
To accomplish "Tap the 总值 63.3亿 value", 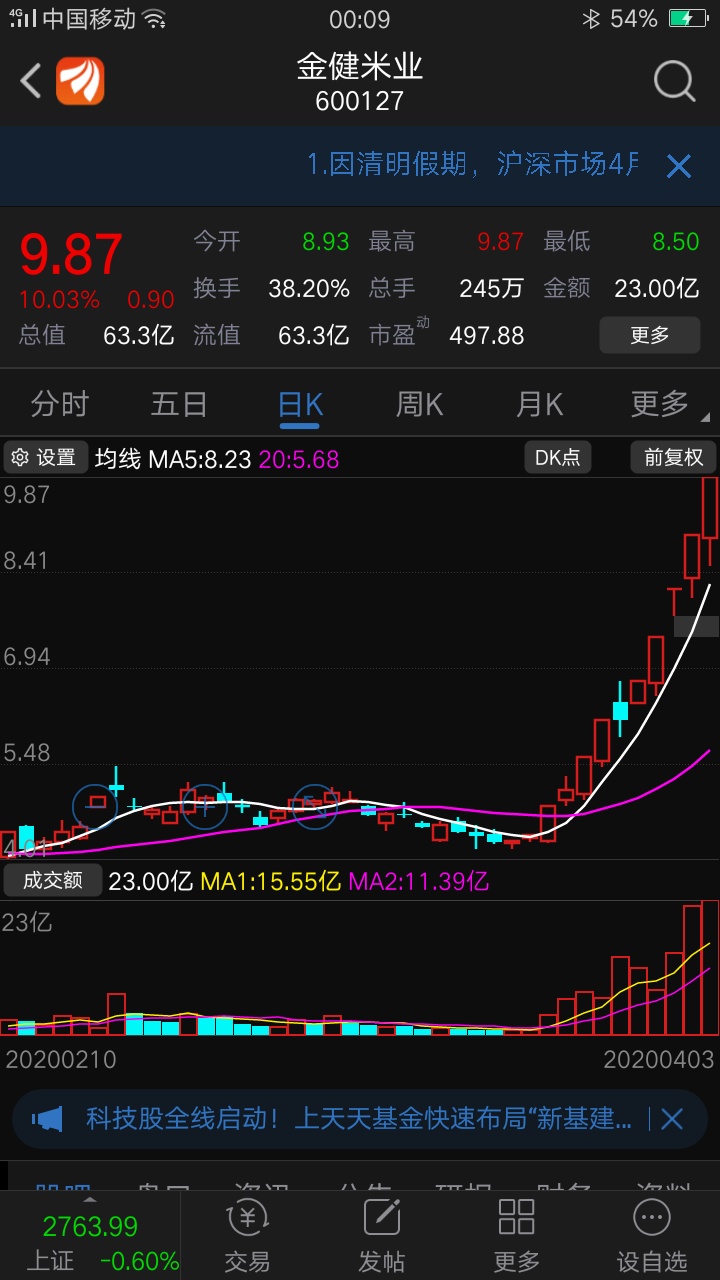I will click(139, 335).
